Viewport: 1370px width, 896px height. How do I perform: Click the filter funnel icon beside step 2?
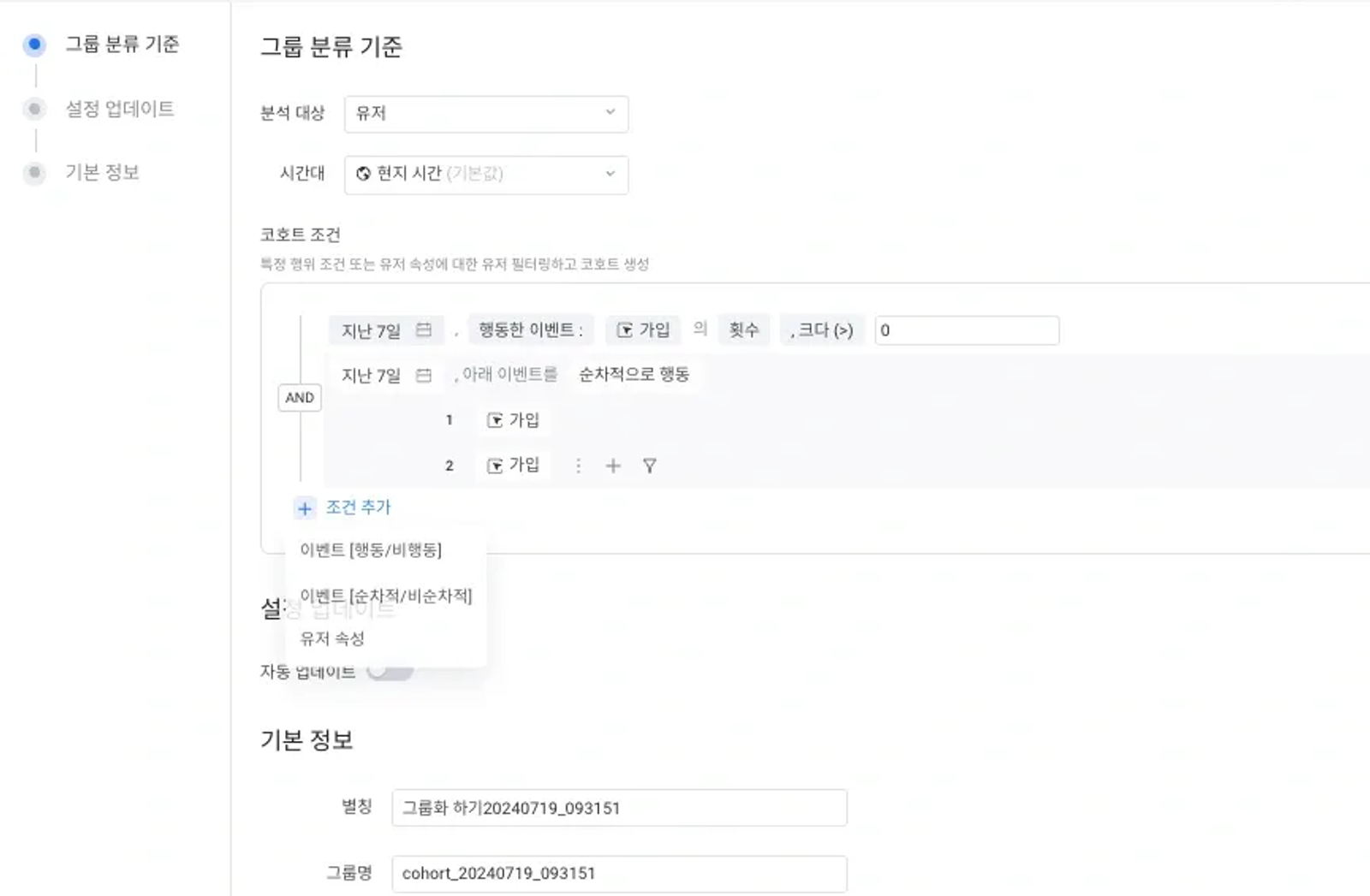tap(650, 466)
